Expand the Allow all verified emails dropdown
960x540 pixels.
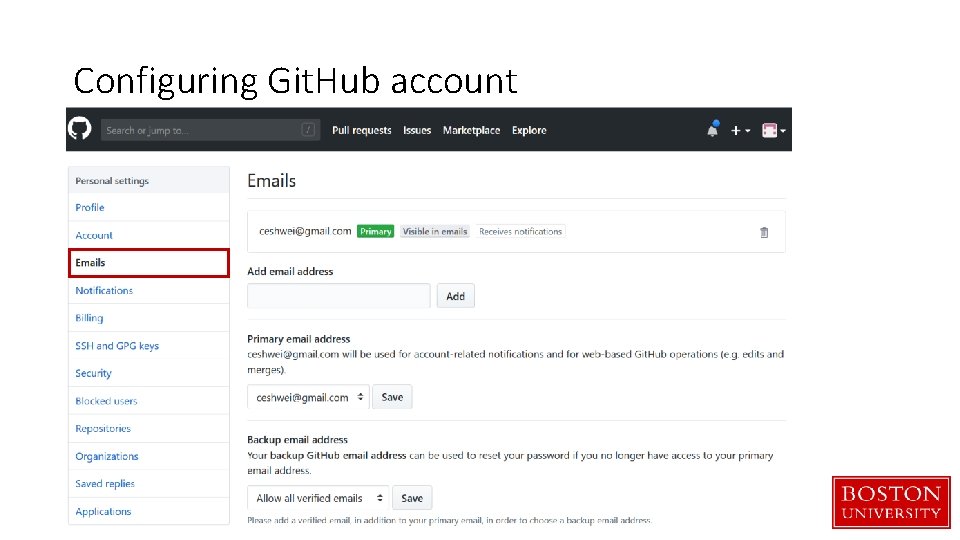(x=317, y=498)
